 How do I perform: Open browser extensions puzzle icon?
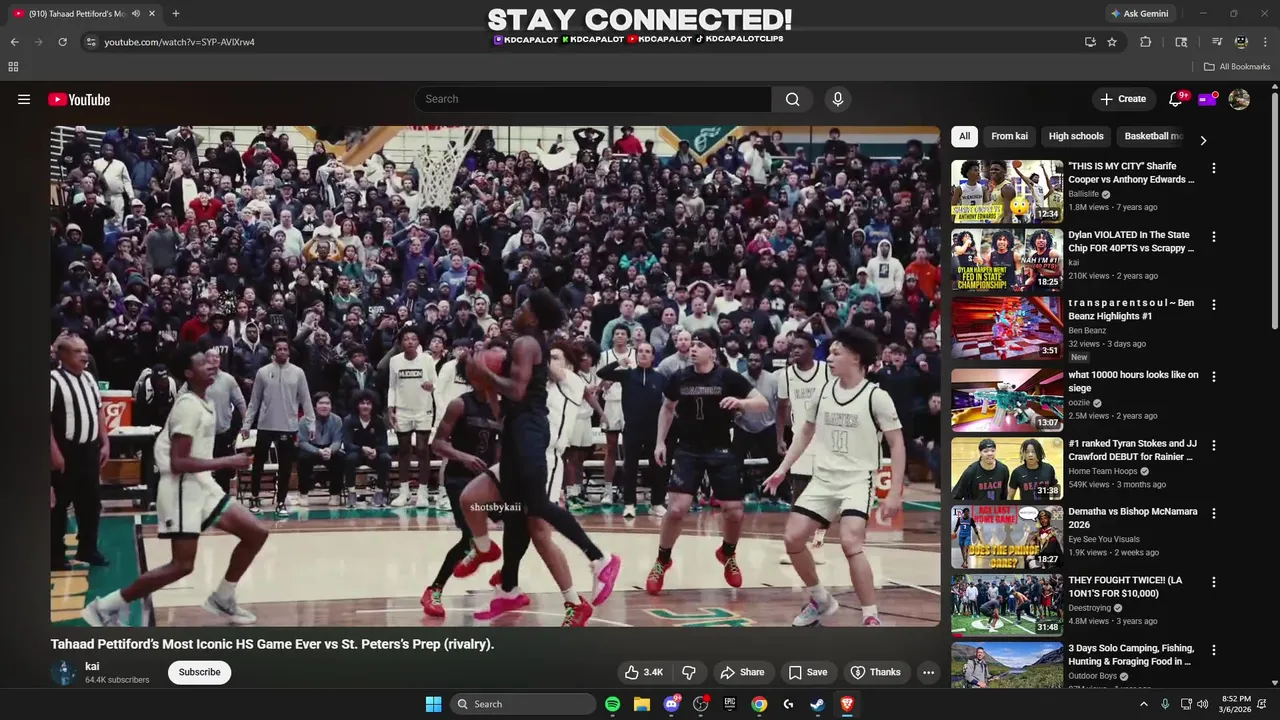(x=1146, y=42)
